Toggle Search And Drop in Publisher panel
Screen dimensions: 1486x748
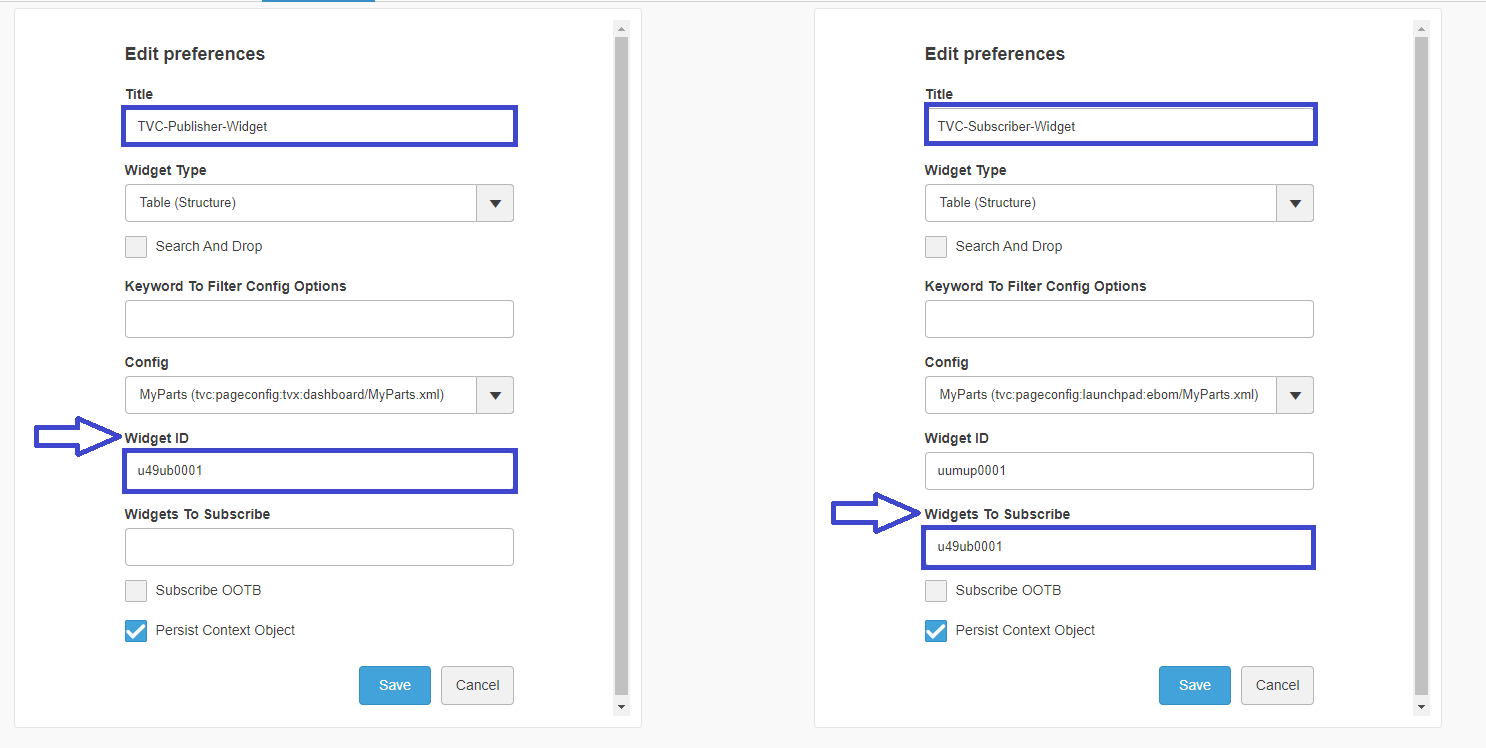click(x=136, y=247)
